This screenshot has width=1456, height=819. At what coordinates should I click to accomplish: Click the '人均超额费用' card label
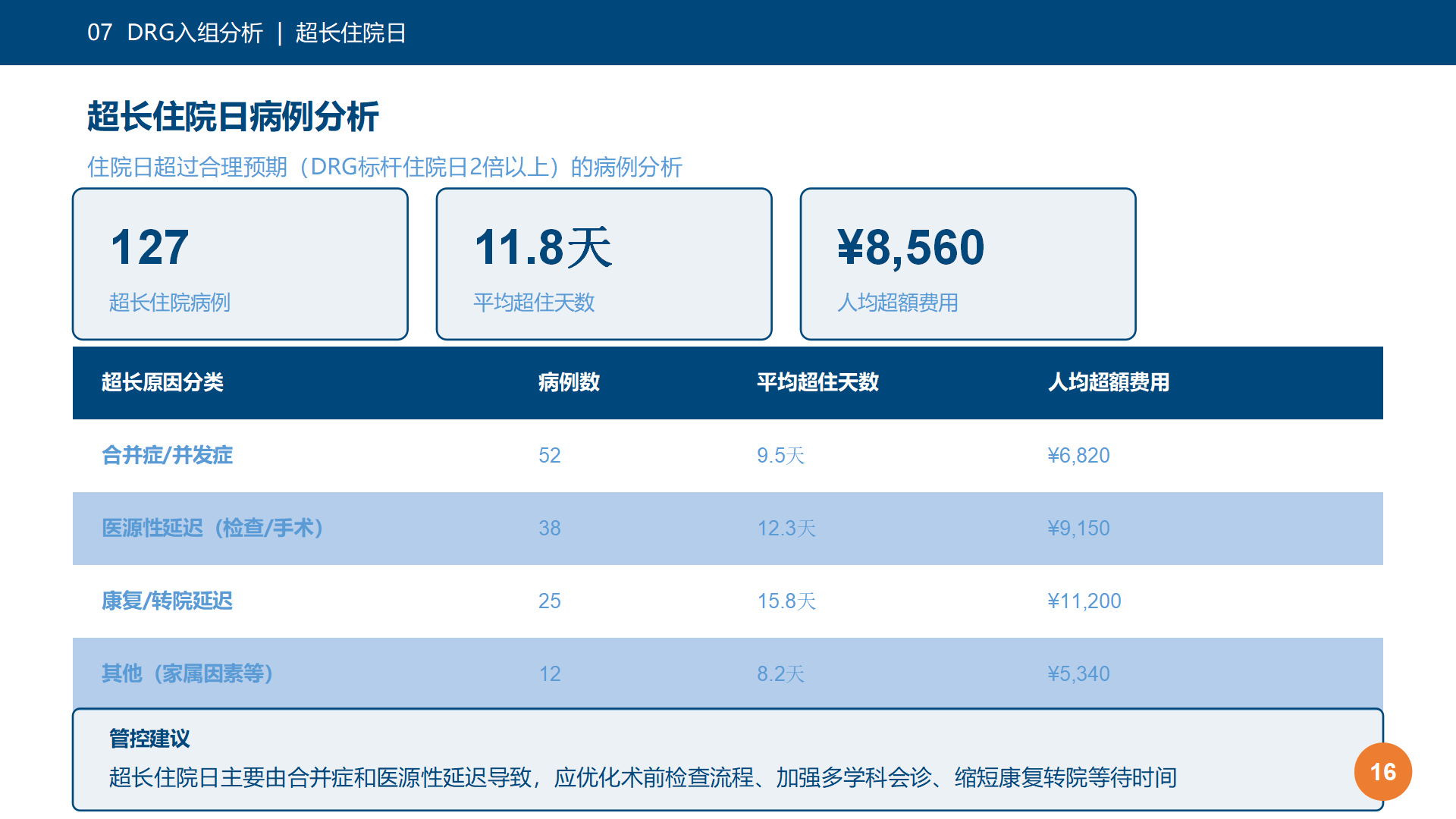pyautogui.click(x=898, y=303)
